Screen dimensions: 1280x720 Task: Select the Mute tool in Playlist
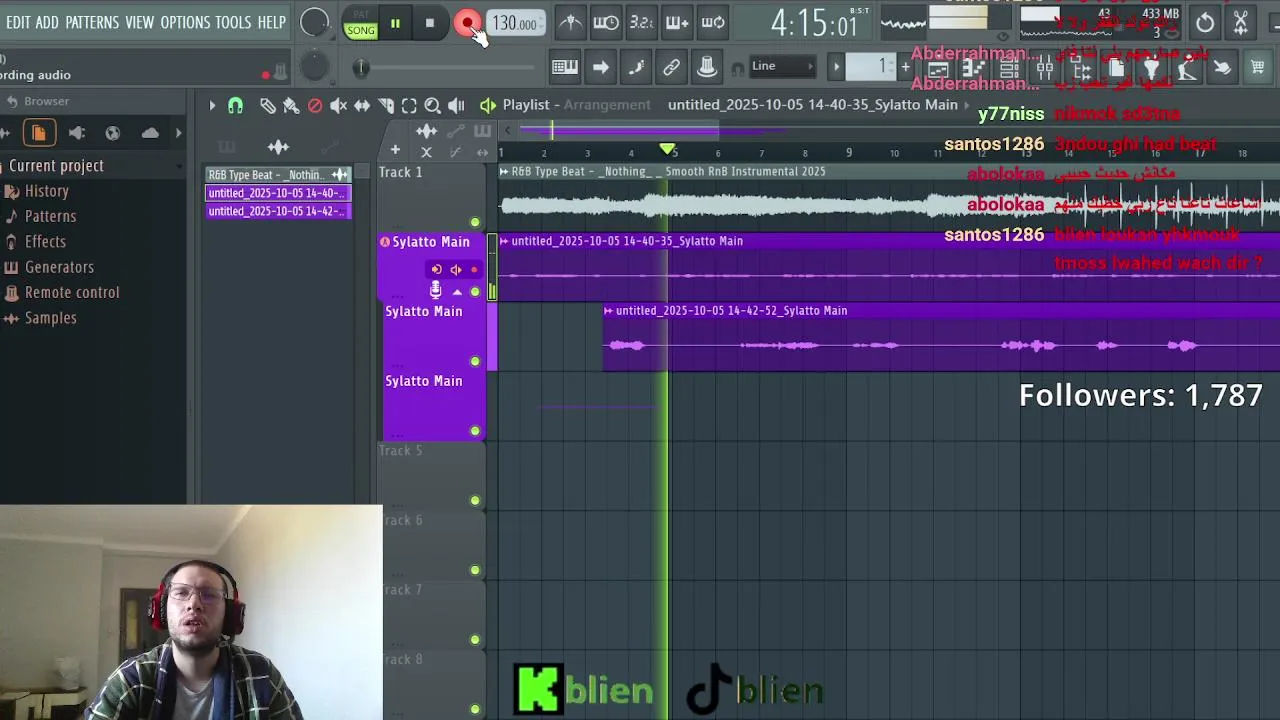pyautogui.click(x=338, y=105)
